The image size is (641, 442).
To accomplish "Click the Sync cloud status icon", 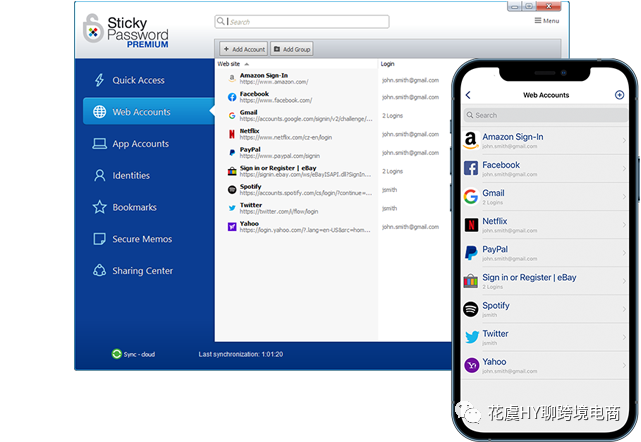I will coord(117,354).
